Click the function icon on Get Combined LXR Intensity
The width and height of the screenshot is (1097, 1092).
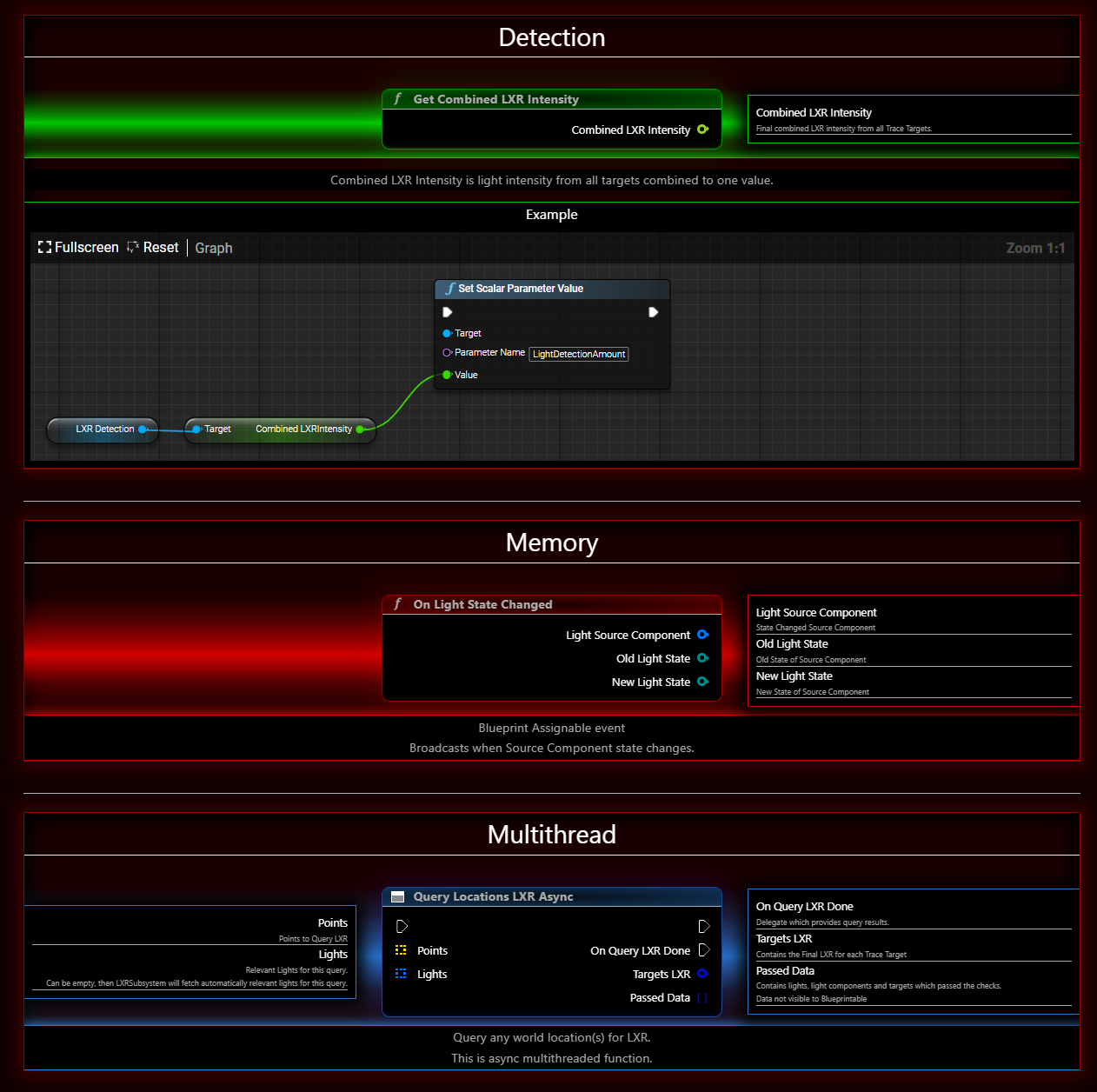(x=398, y=99)
